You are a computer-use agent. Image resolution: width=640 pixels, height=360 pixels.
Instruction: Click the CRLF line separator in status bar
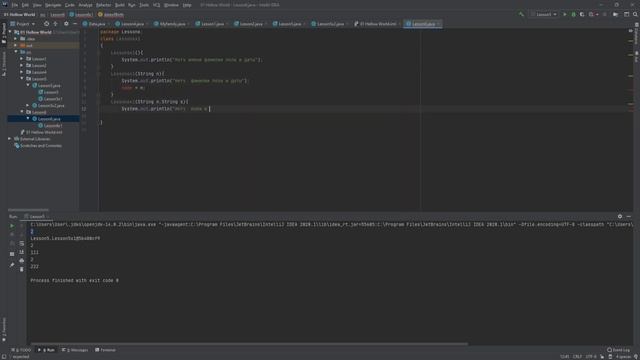(577, 356)
